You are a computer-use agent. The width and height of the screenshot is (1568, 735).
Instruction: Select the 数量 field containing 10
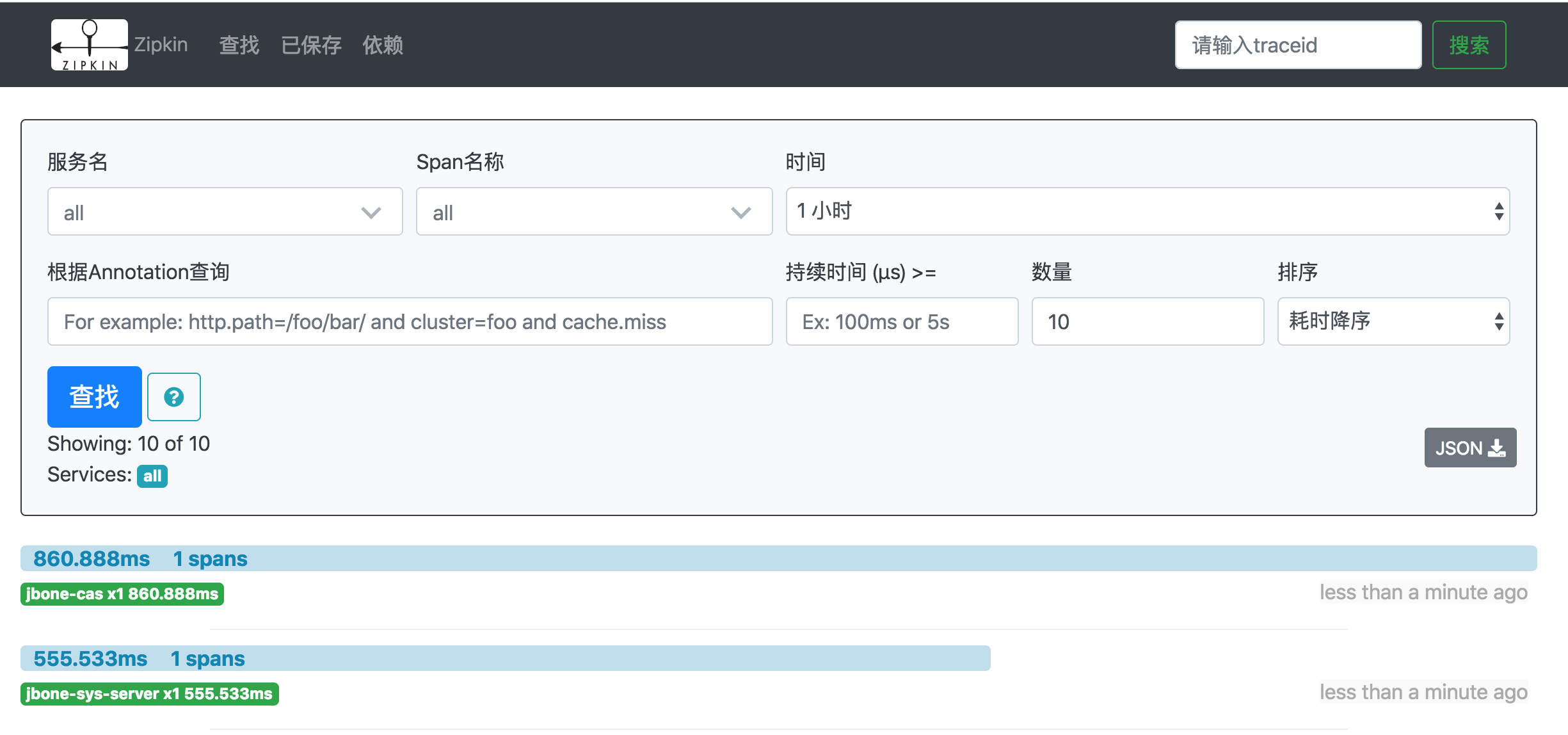[1147, 321]
